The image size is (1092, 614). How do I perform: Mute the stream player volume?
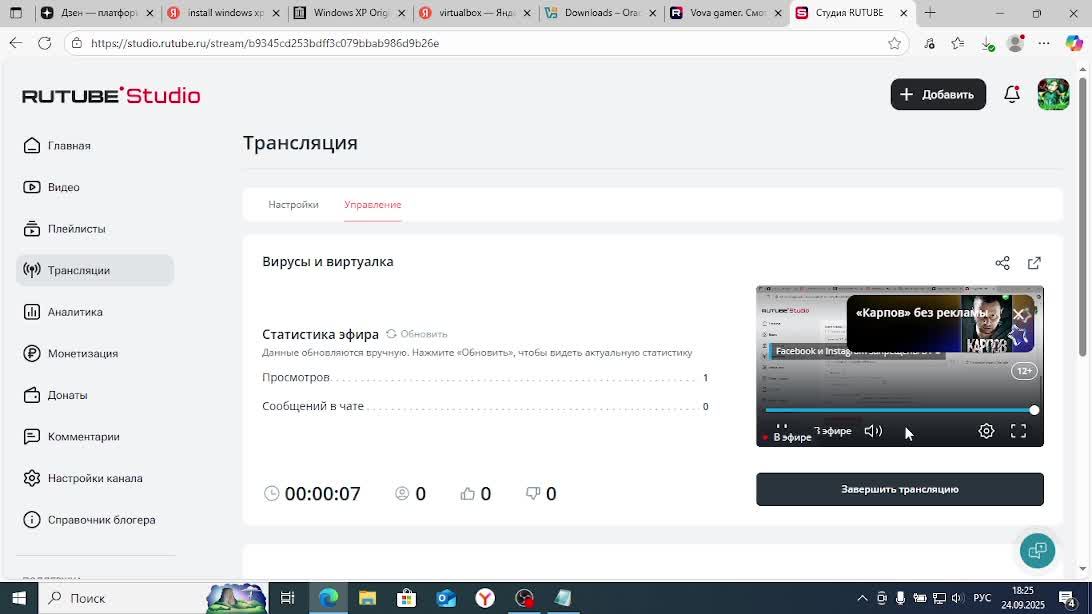point(873,431)
